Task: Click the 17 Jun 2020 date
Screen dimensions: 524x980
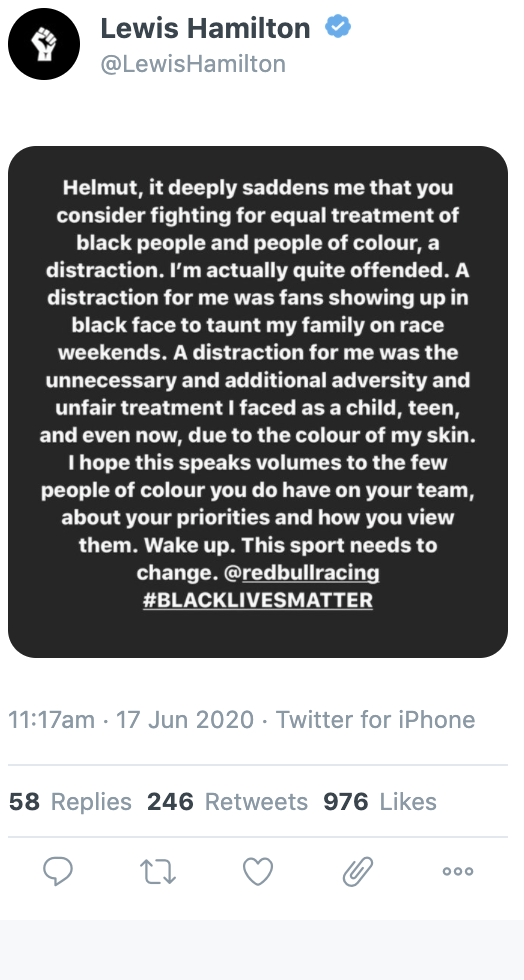Action: [184, 719]
